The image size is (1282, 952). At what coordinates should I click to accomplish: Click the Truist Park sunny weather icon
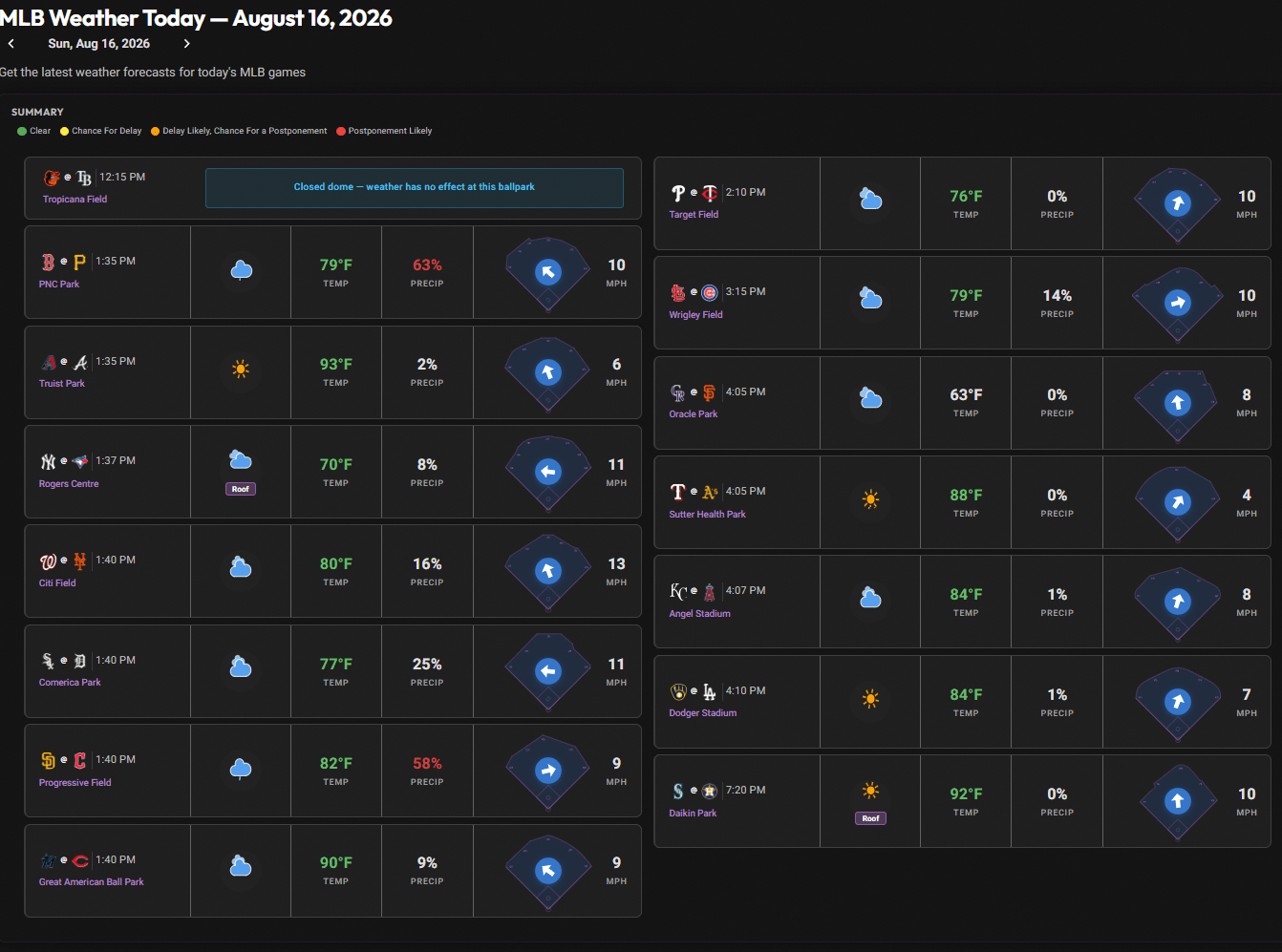pyautogui.click(x=241, y=370)
